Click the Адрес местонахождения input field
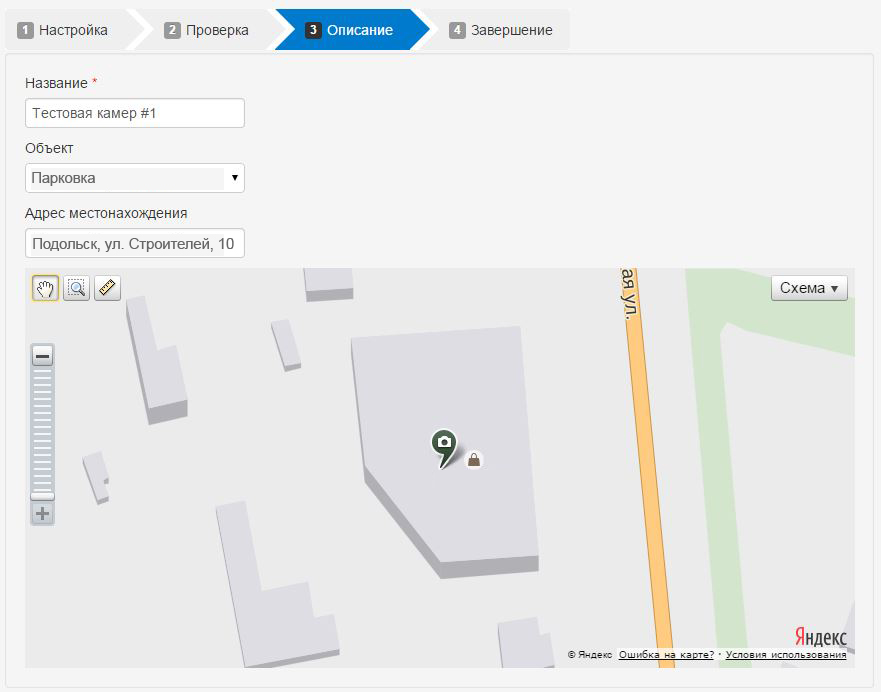Image resolution: width=881 pixels, height=692 pixels. [x=134, y=243]
